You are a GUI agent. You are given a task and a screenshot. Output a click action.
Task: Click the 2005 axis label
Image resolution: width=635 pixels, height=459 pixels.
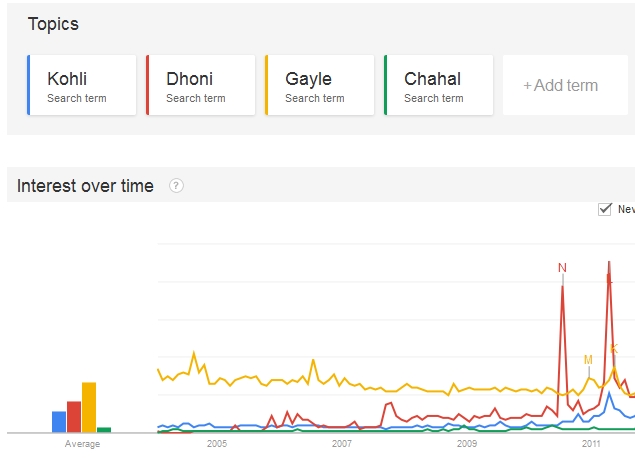pos(217,444)
